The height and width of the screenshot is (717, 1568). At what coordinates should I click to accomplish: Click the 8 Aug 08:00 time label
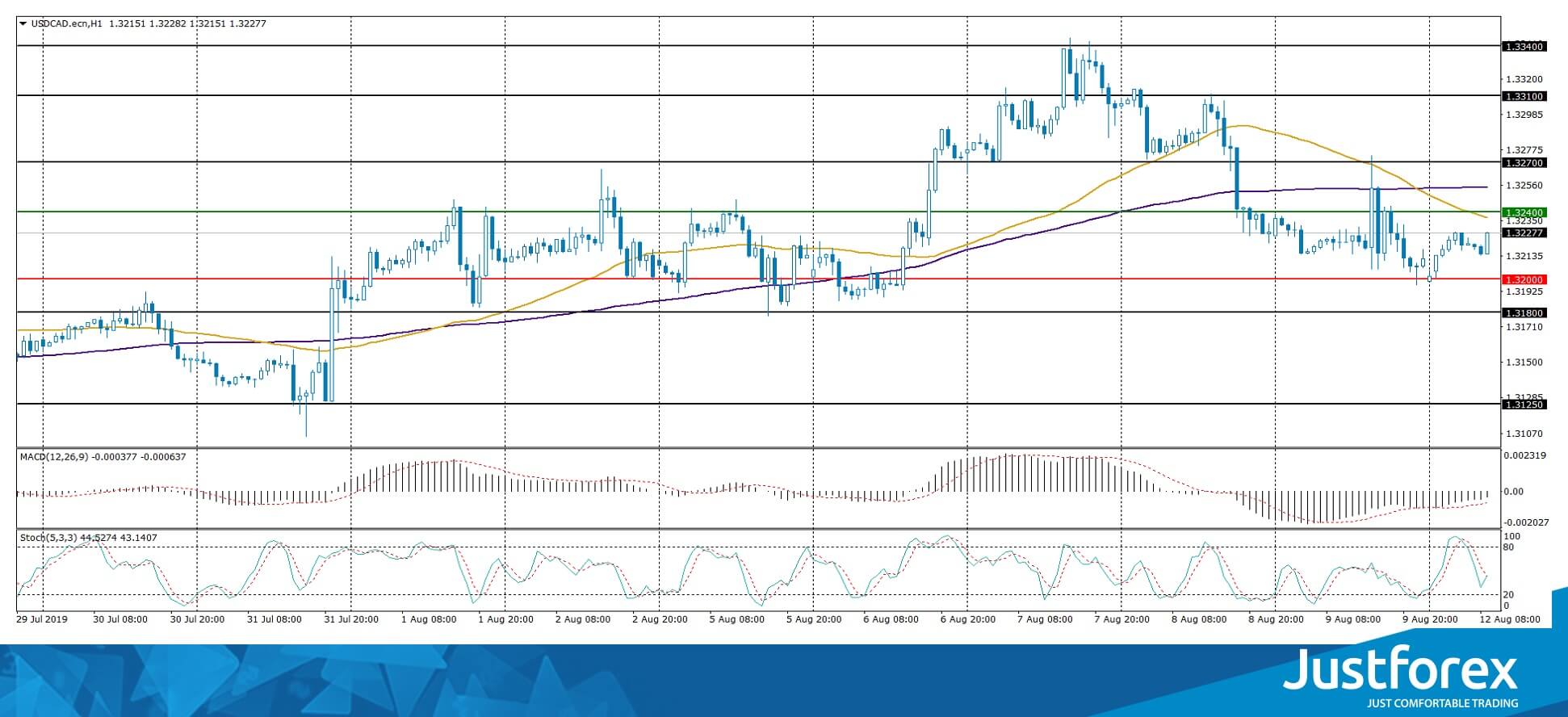[1199, 620]
